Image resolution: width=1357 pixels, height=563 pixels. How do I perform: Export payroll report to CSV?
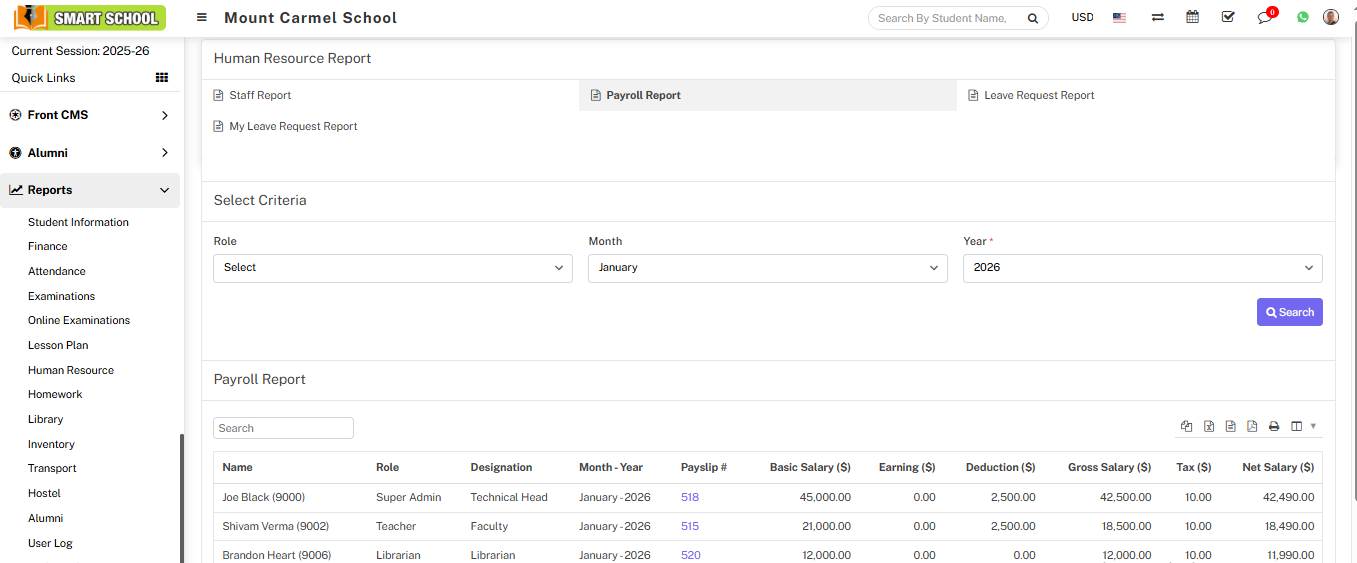[x=1230, y=426]
